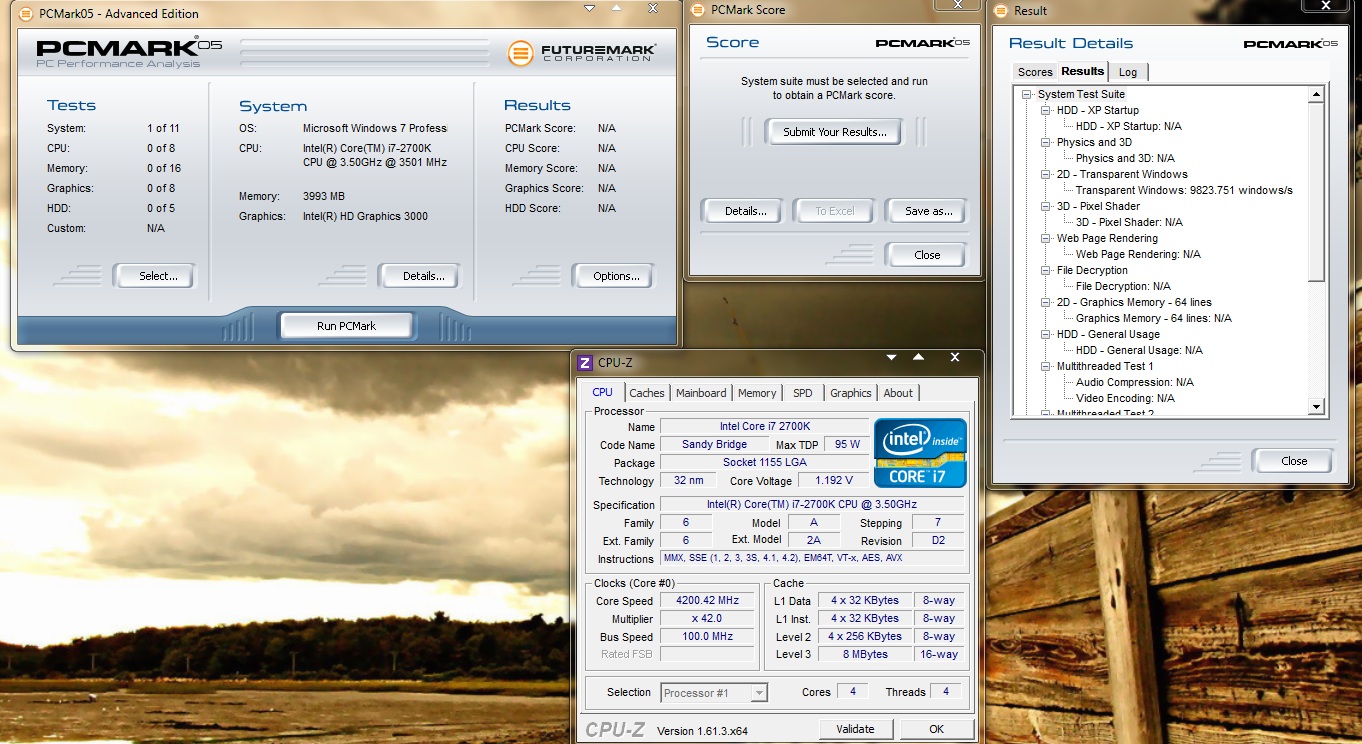1362x744 pixels.
Task: Click the Core Speed value field
Action: pos(708,601)
